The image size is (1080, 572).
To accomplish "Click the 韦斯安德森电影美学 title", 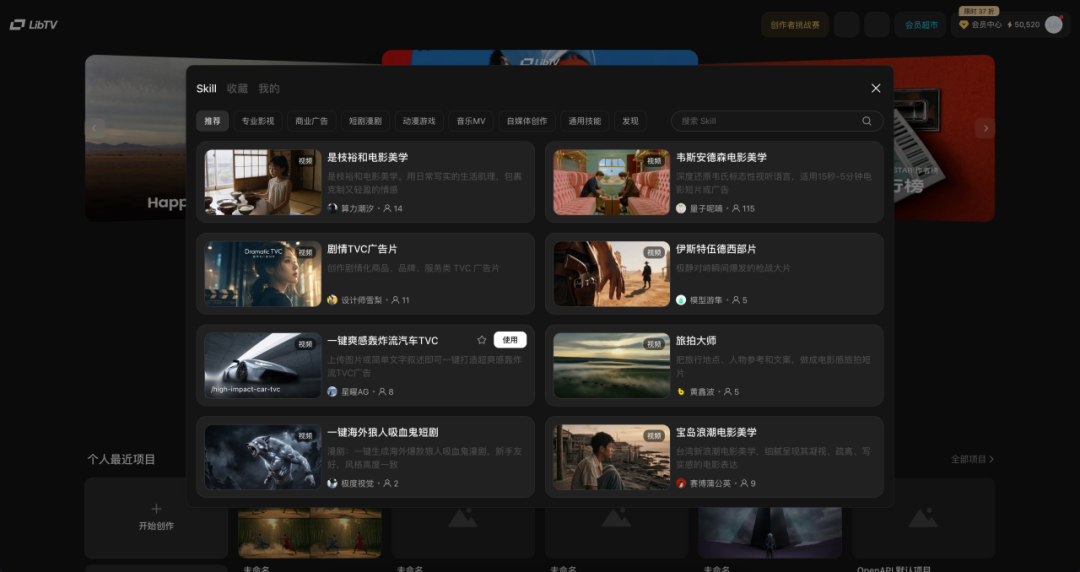I will (x=721, y=157).
